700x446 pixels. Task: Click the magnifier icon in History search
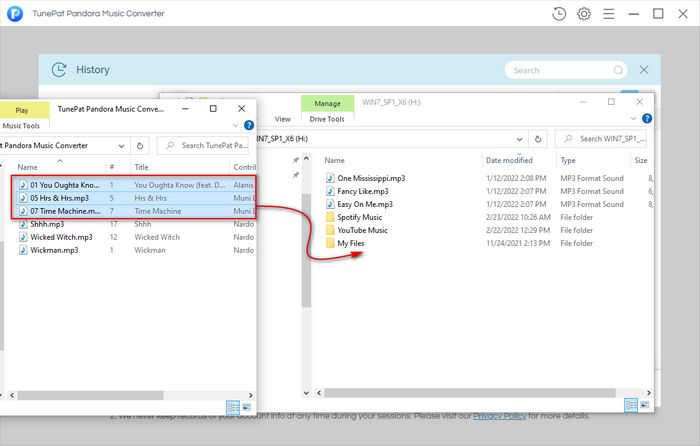pyautogui.click(x=618, y=70)
